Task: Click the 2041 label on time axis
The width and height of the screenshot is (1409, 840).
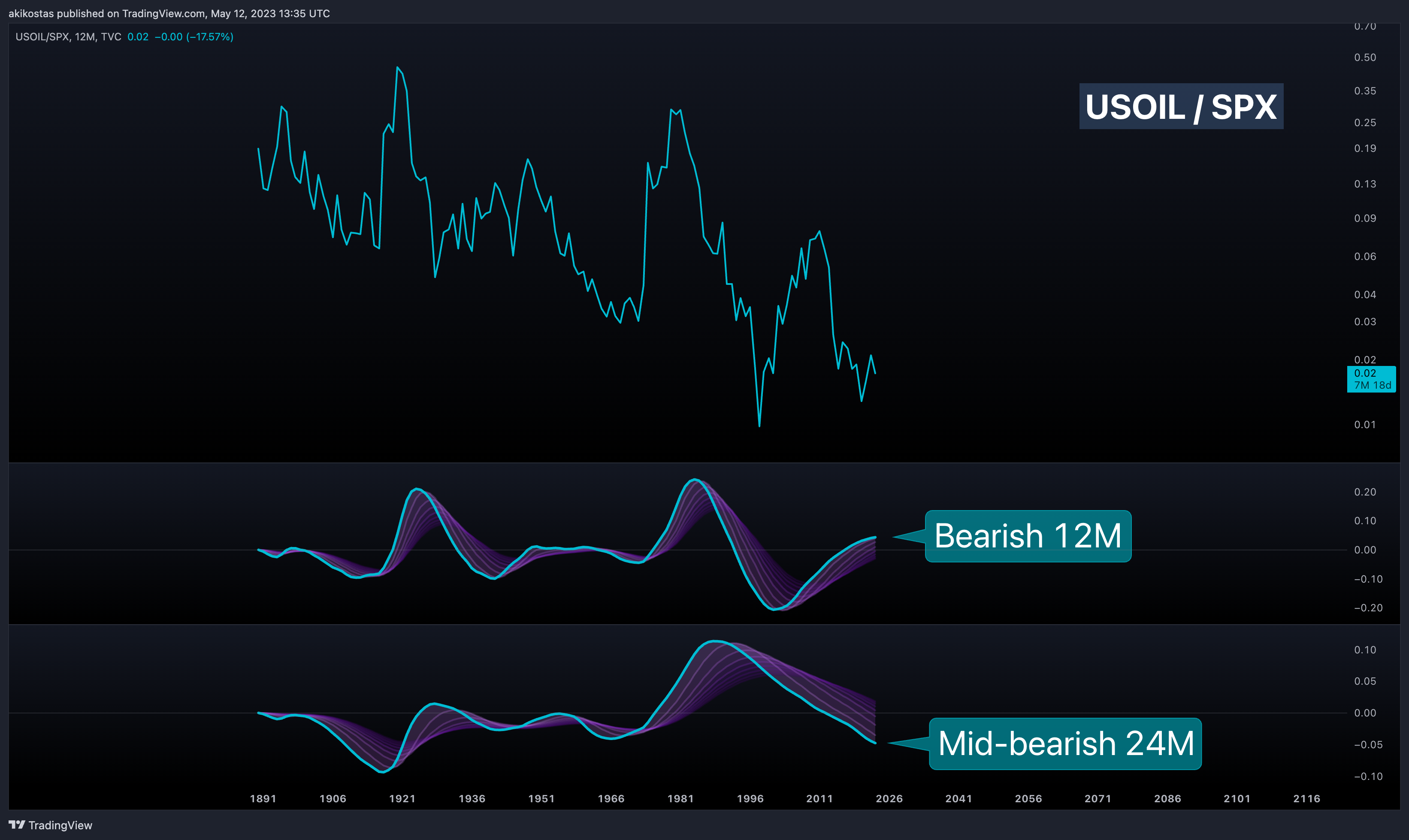Action: pos(959,799)
